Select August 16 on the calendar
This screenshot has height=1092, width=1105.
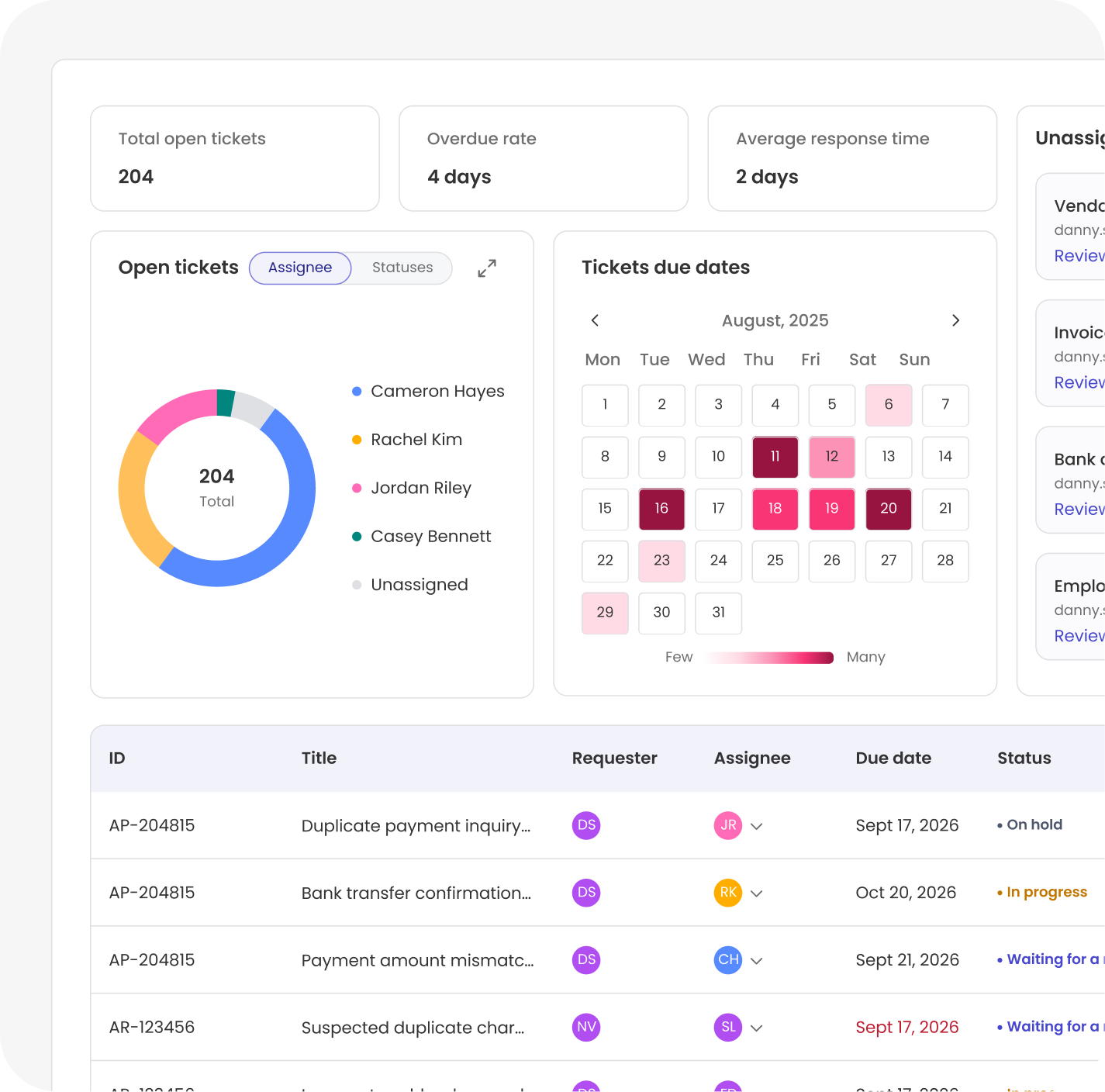(x=661, y=509)
